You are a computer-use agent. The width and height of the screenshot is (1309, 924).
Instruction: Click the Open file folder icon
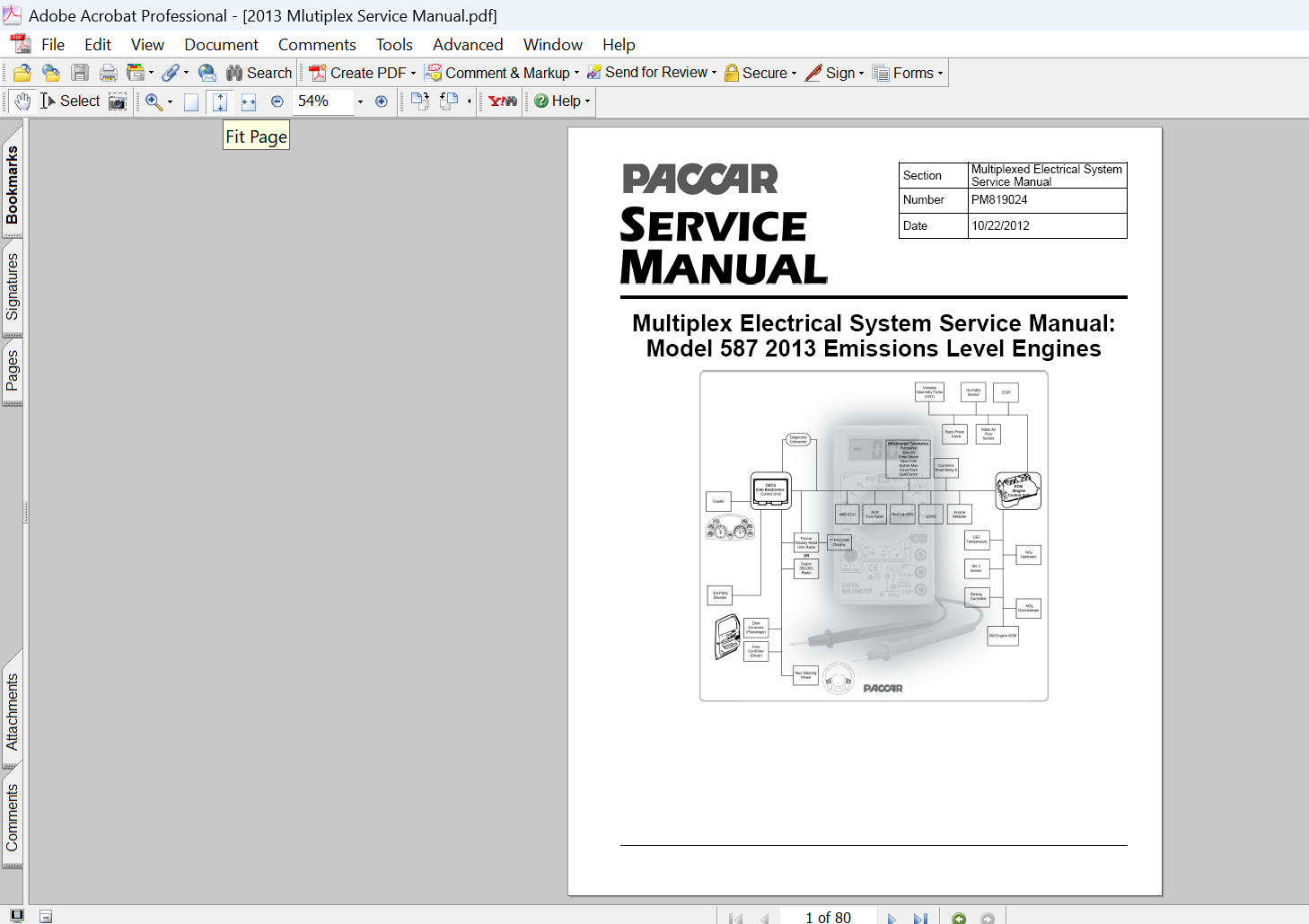pos(22,73)
